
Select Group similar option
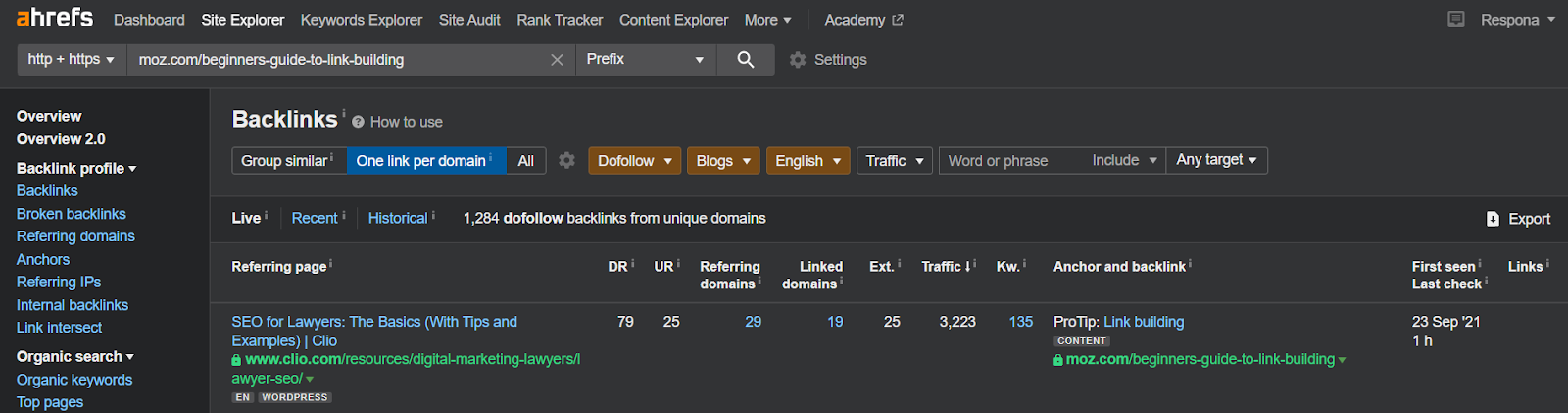click(289, 160)
